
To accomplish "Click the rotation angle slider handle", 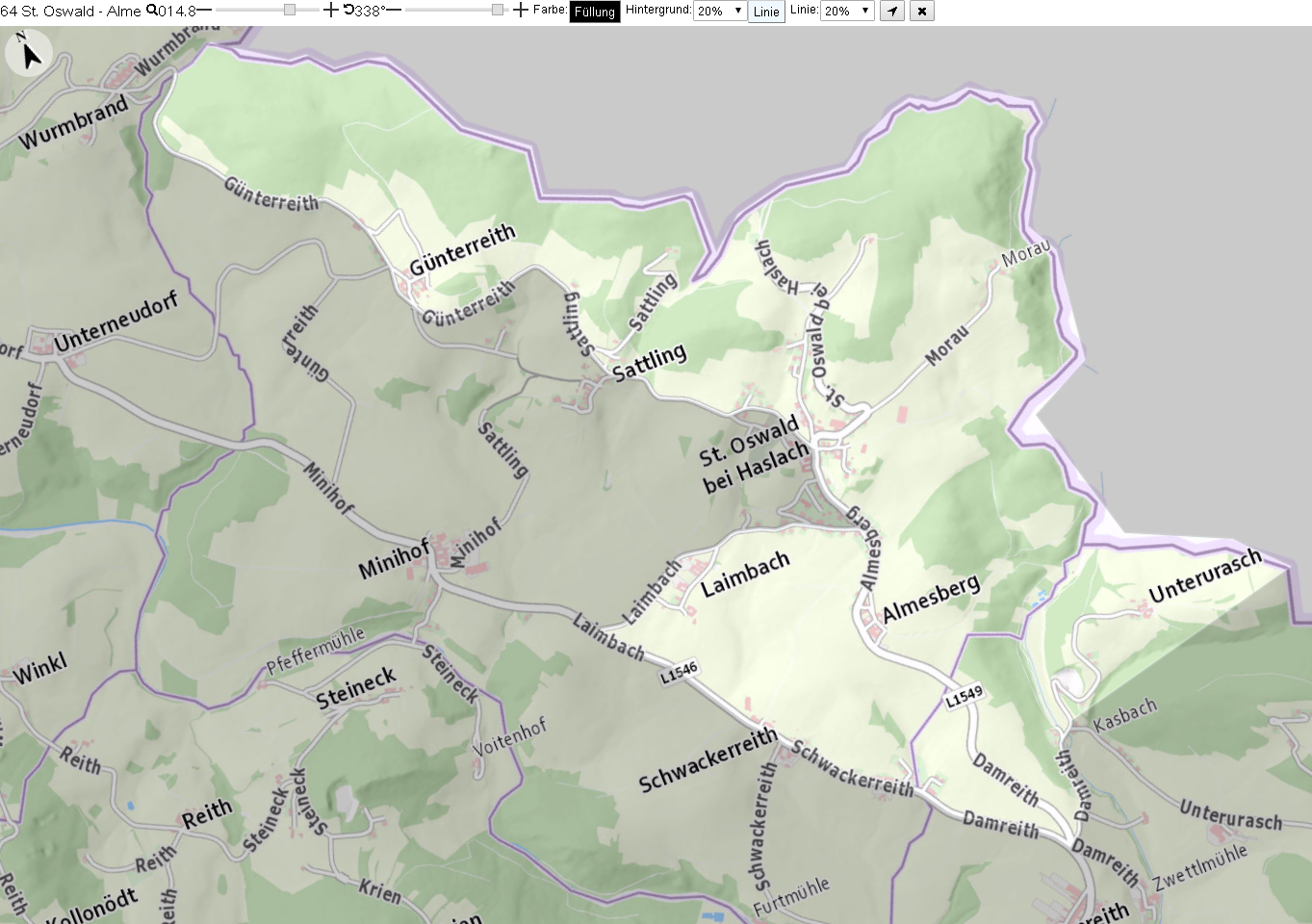I will (497, 10).
